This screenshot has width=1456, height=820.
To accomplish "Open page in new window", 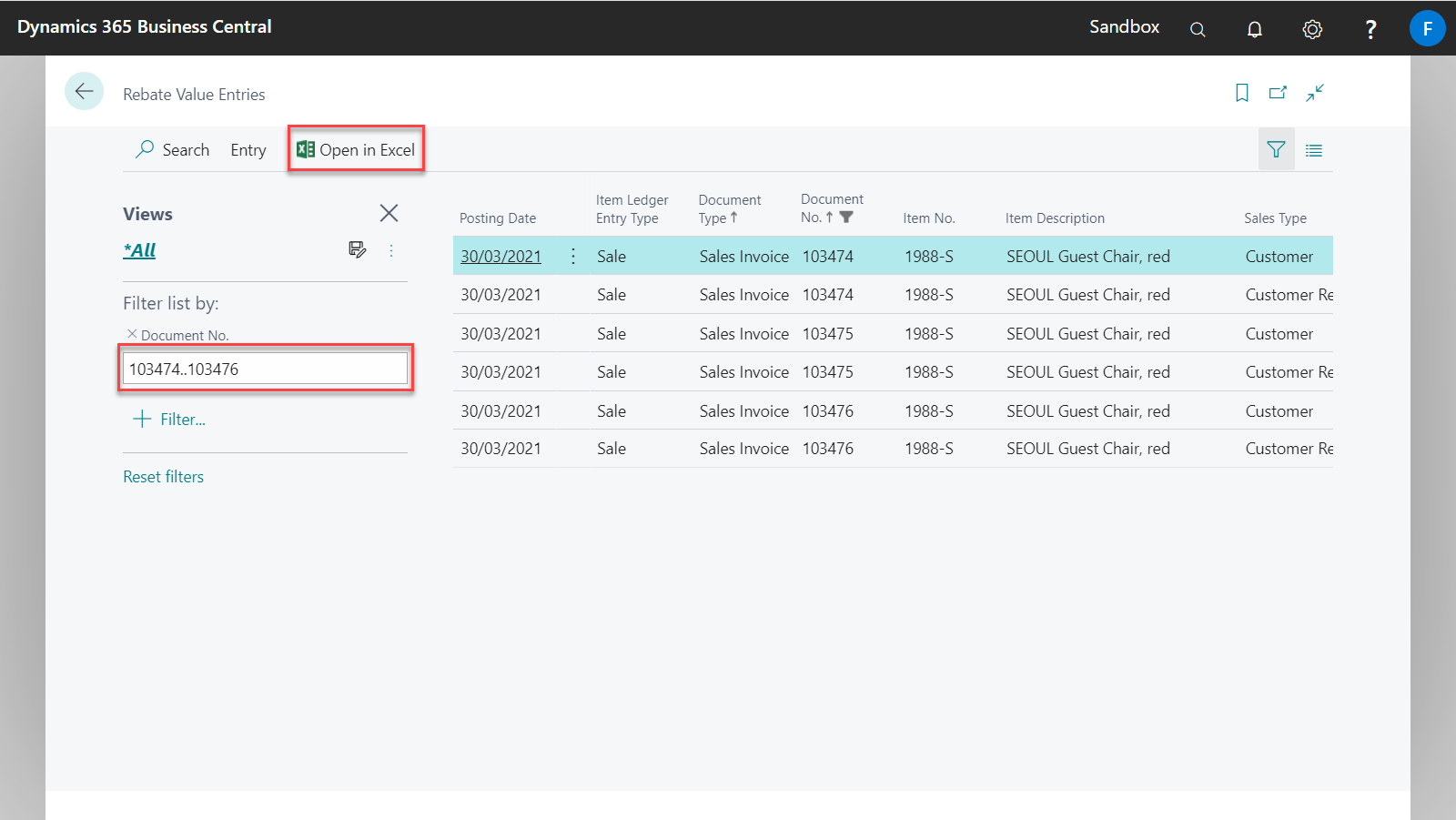I will 1278,93.
